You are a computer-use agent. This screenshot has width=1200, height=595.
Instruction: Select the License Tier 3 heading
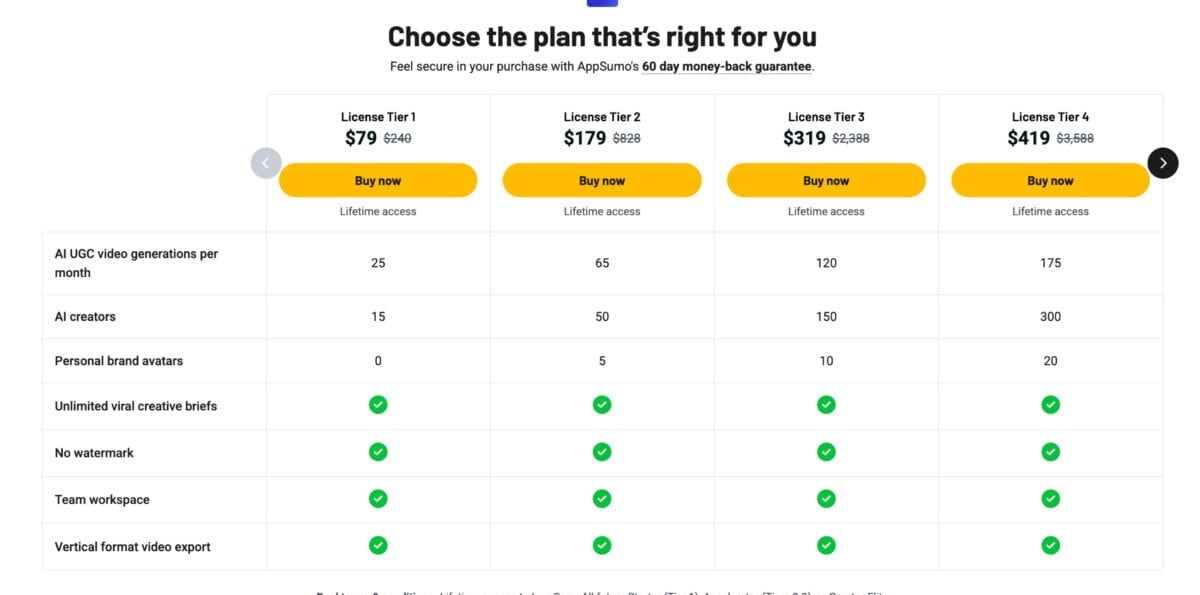click(826, 117)
